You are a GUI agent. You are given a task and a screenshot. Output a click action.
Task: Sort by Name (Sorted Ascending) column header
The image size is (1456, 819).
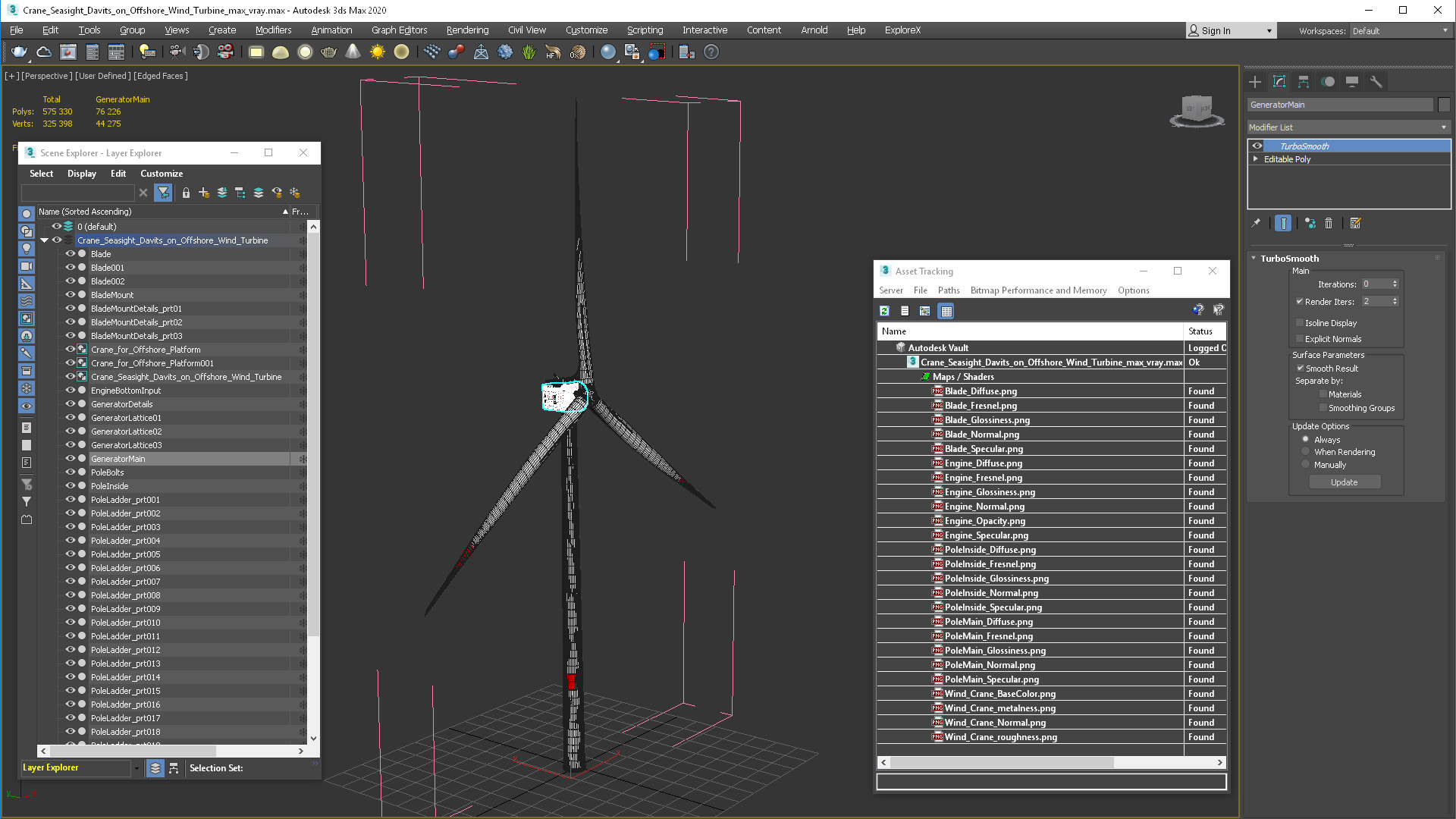coord(162,212)
